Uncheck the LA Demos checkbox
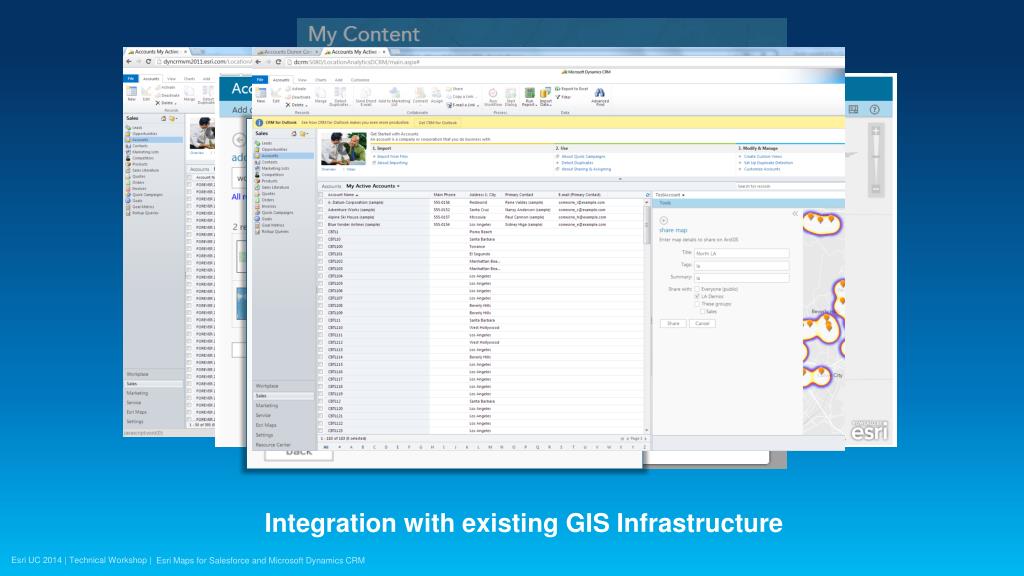This screenshot has height=576, width=1024. click(x=697, y=296)
